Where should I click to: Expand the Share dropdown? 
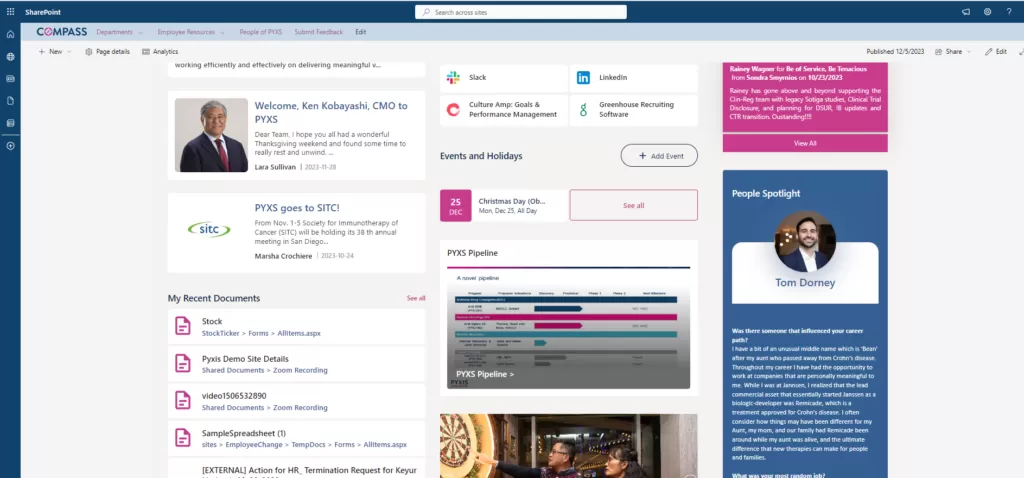957,51
